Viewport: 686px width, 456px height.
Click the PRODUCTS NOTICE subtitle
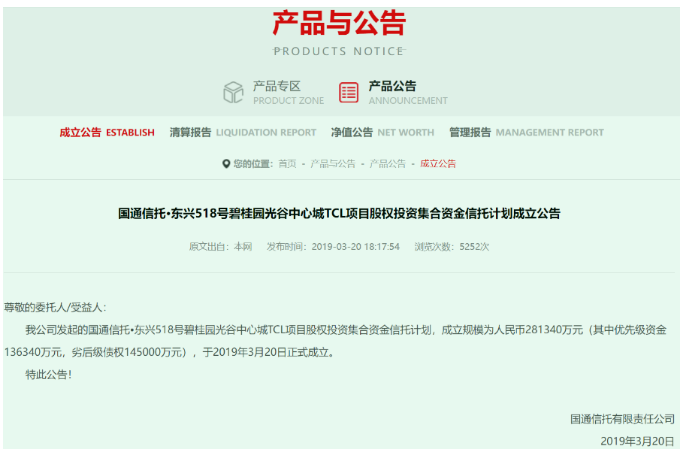click(x=339, y=51)
